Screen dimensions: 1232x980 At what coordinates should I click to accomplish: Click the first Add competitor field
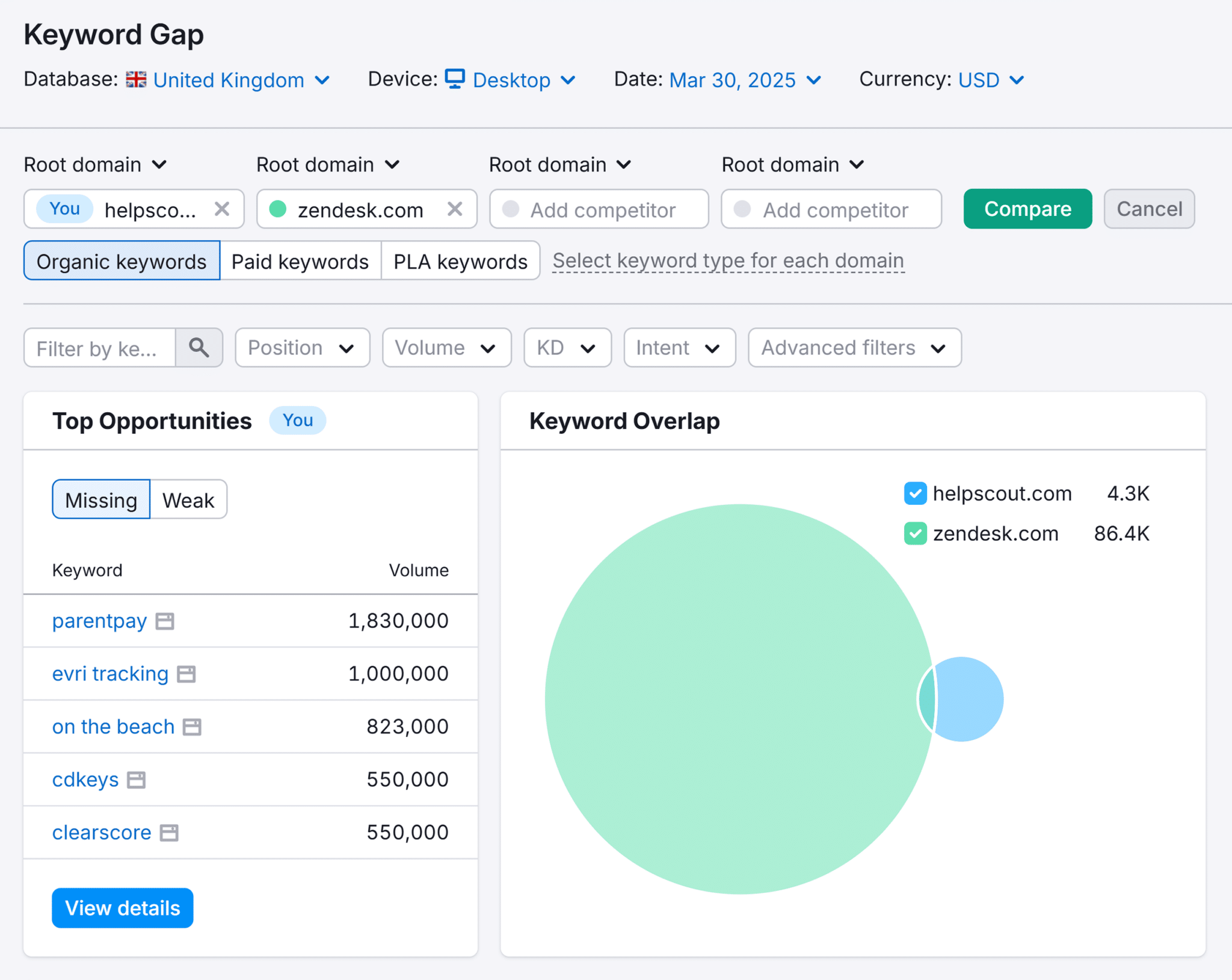[x=599, y=209]
